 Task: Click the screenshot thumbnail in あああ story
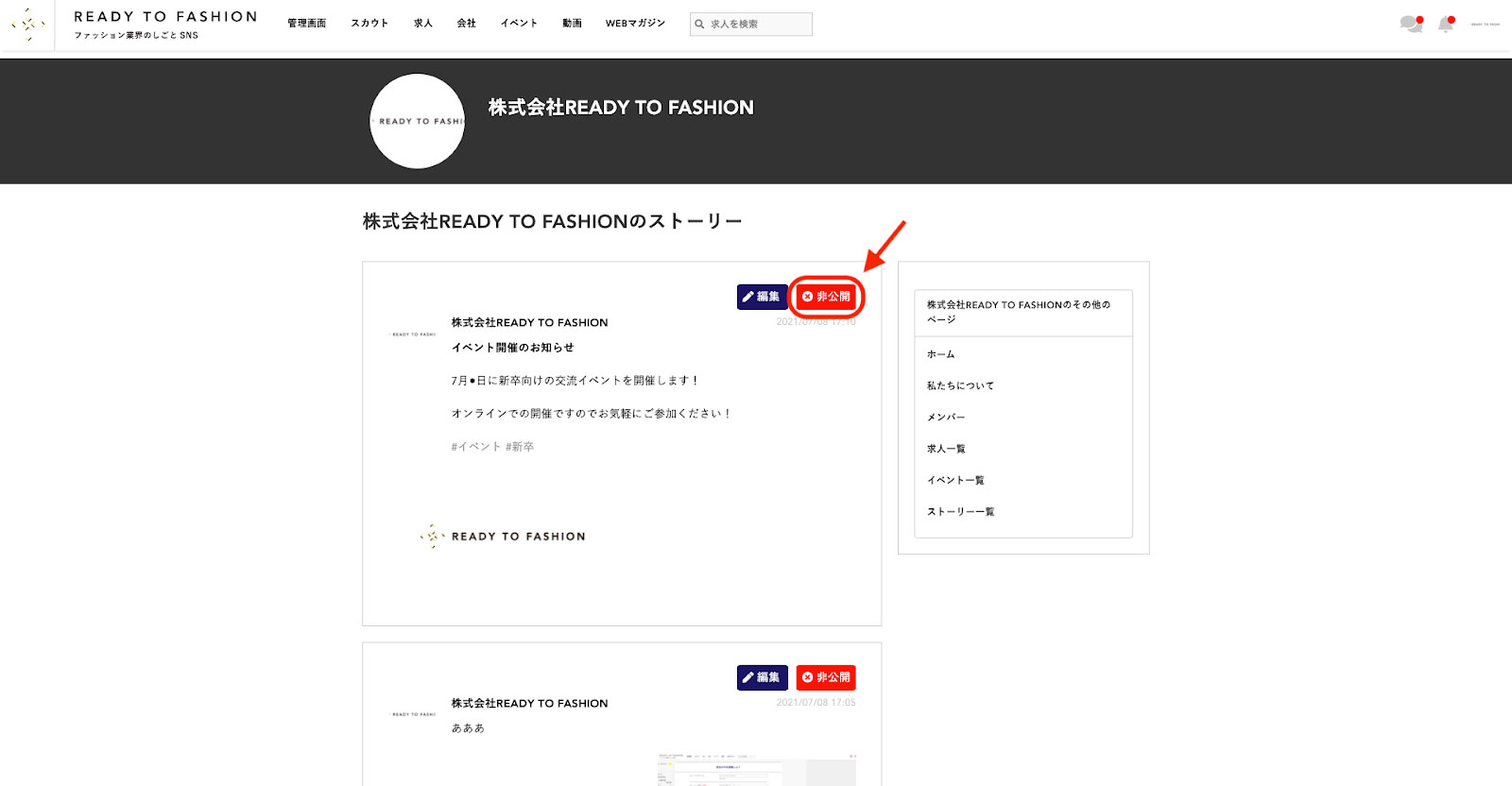[x=757, y=770]
